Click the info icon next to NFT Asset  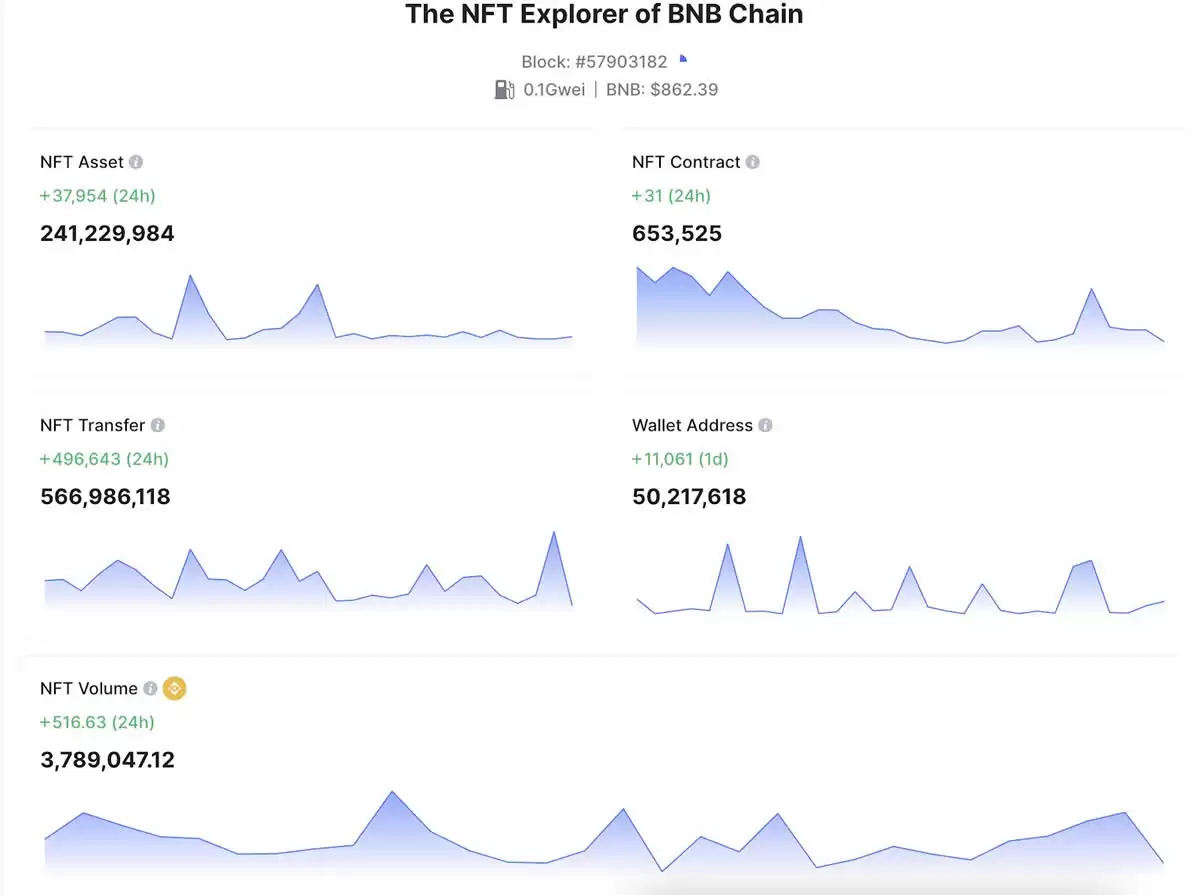click(136, 161)
